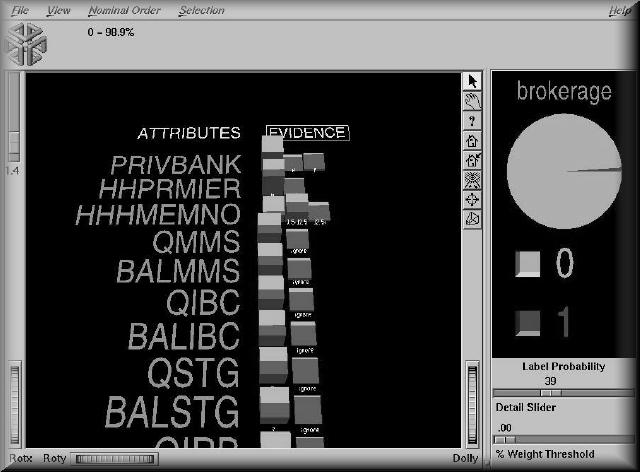Set home position with house-arrow icon

tap(474, 159)
